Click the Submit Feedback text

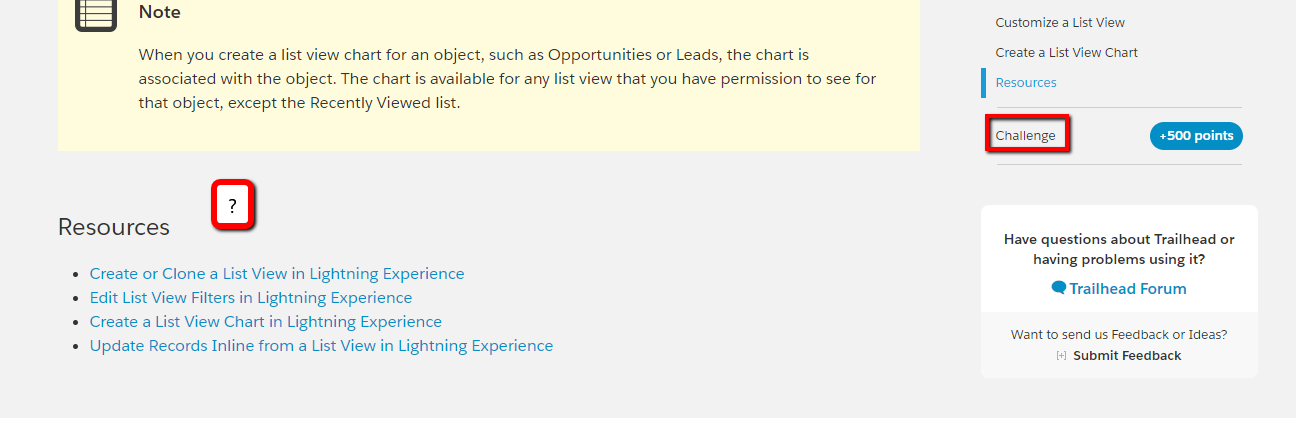tap(1127, 356)
